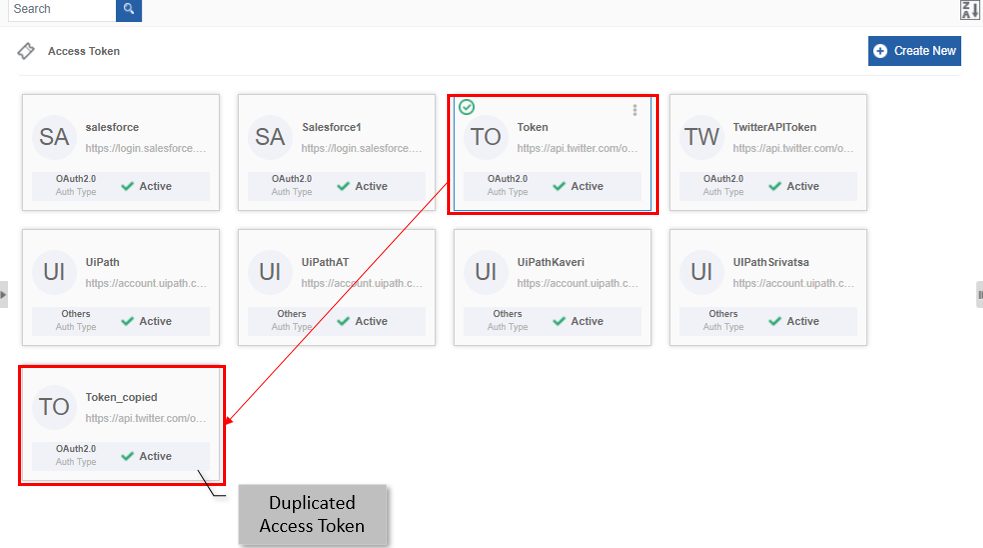
Task: Expand the left side panel arrow
Action: [x=3, y=295]
